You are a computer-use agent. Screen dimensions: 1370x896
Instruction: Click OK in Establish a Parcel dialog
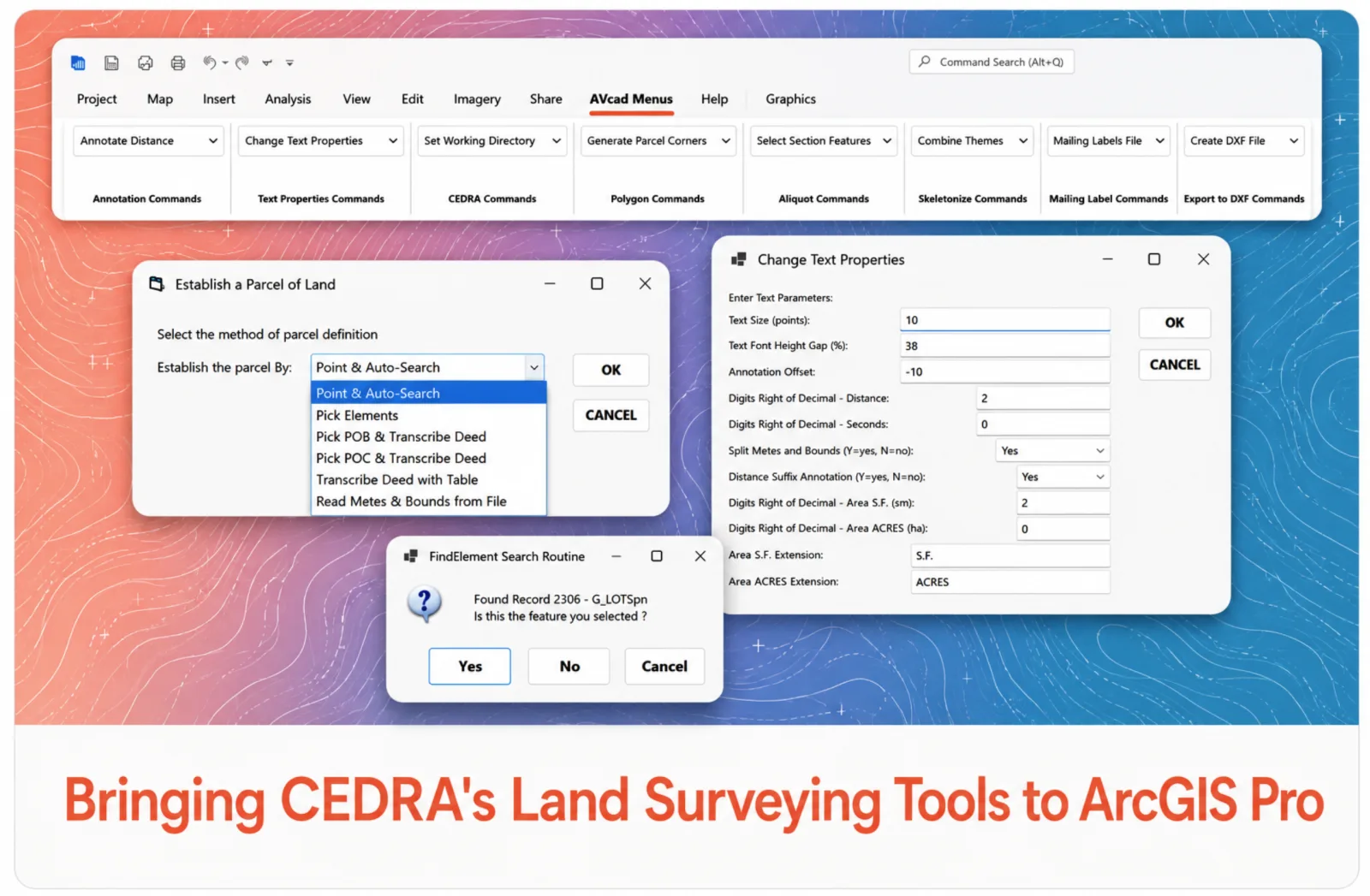(611, 370)
